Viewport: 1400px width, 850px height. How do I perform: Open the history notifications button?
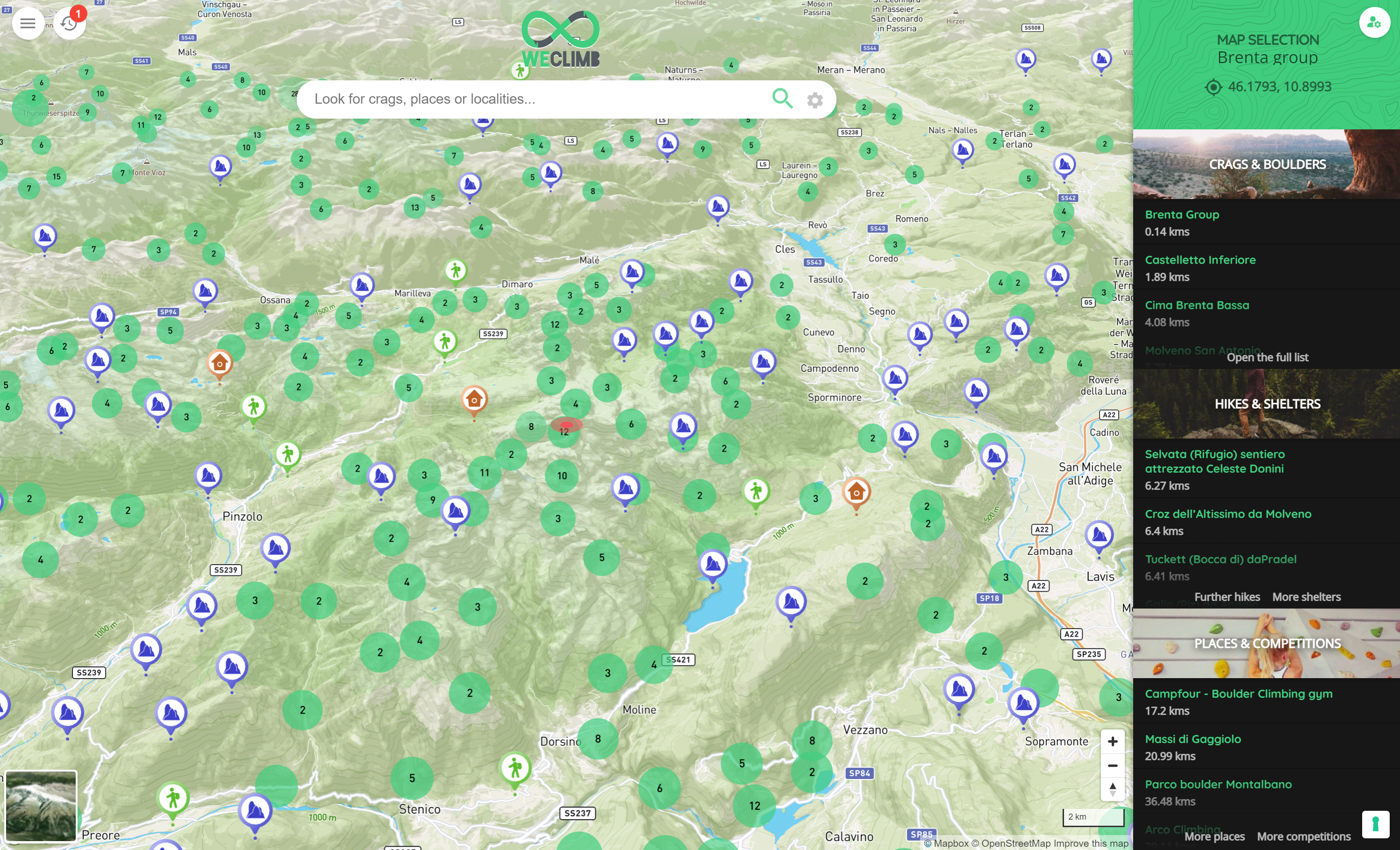(x=69, y=23)
